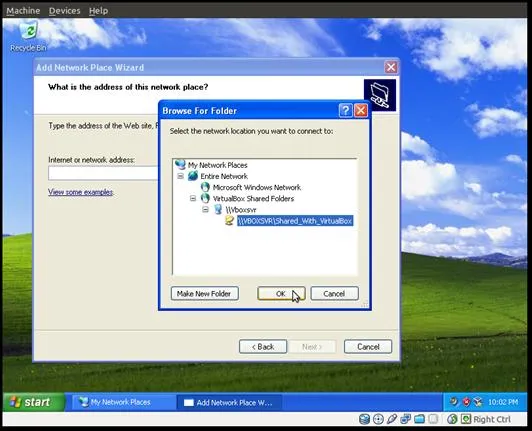
Task: Confirm folder selection with OK button
Action: 281,294
